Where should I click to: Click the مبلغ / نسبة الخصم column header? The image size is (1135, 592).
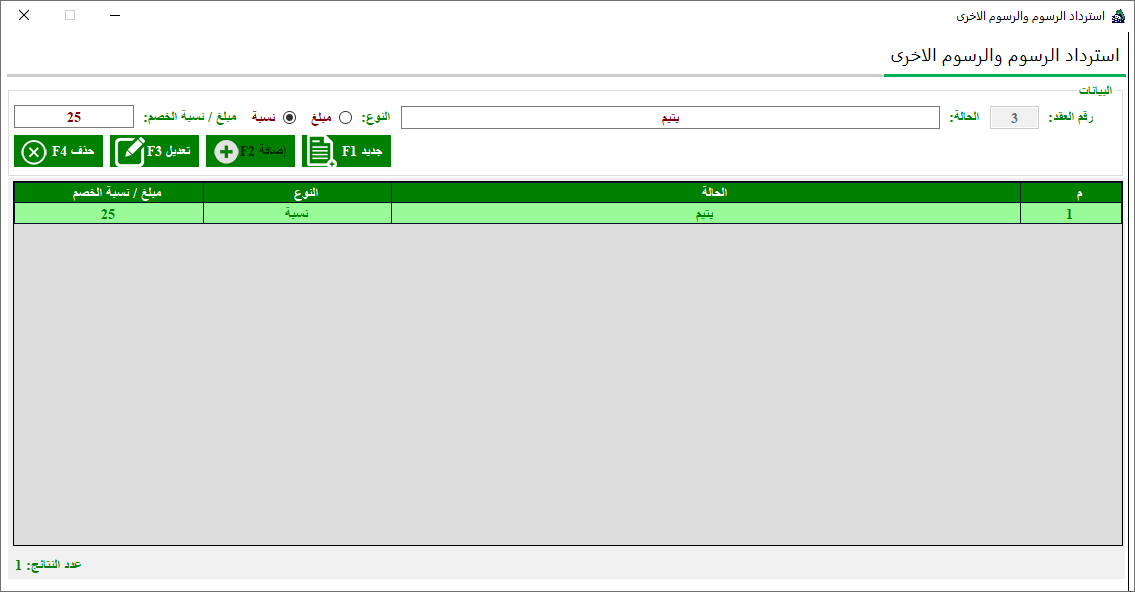pyautogui.click(x=108, y=192)
